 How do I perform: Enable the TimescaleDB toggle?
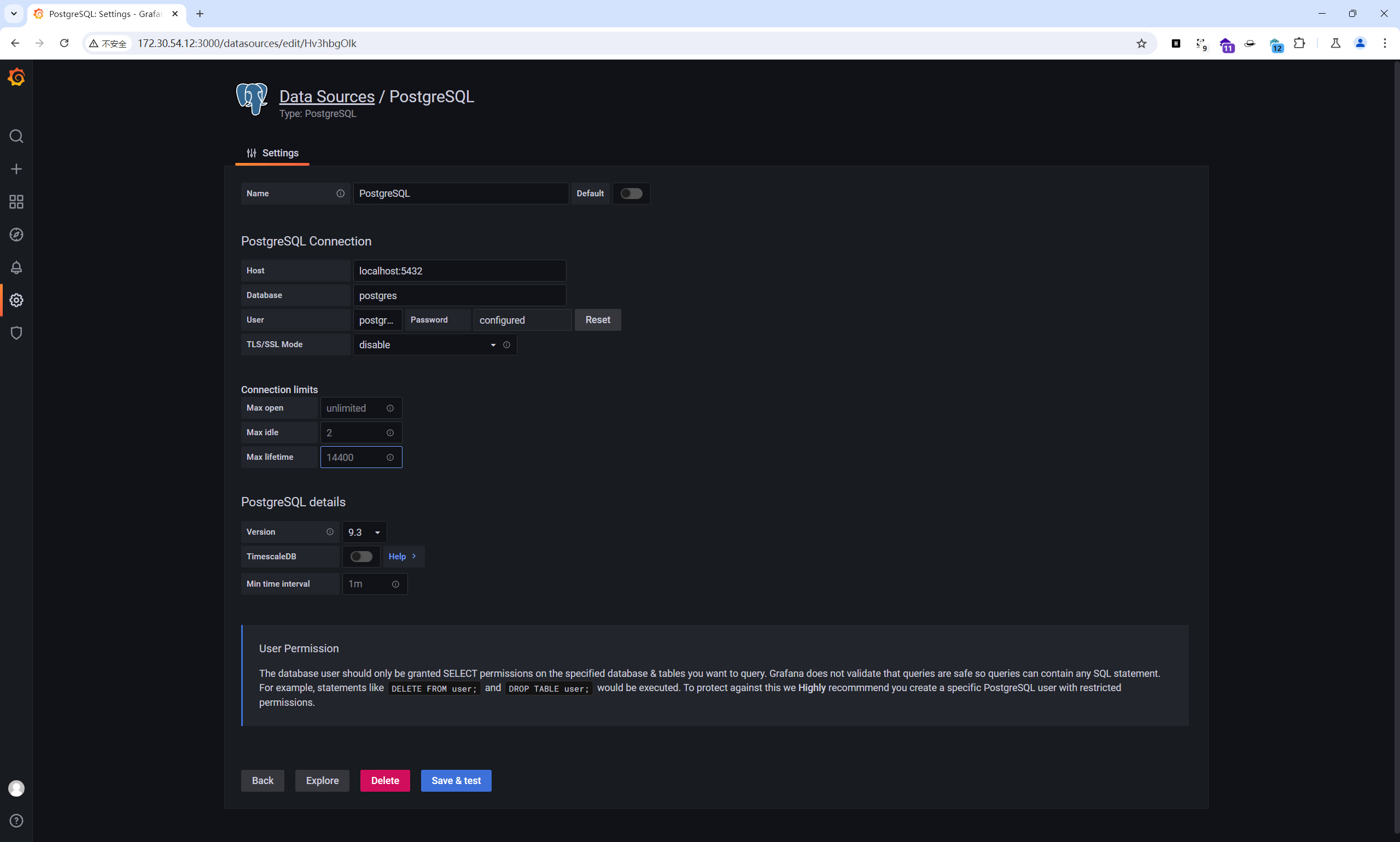(361, 557)
